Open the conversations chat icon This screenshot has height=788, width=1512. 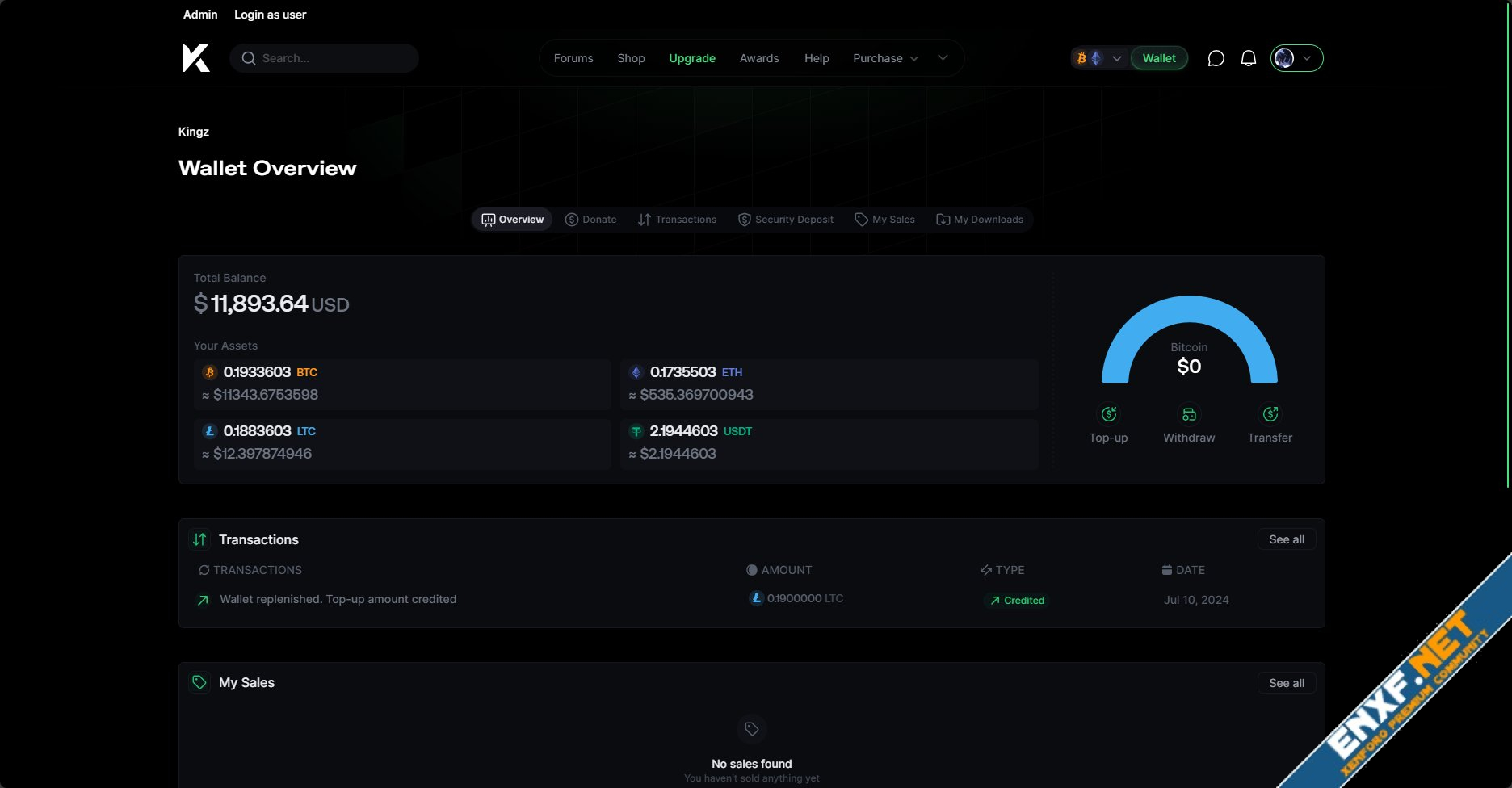click(1216, 58)
